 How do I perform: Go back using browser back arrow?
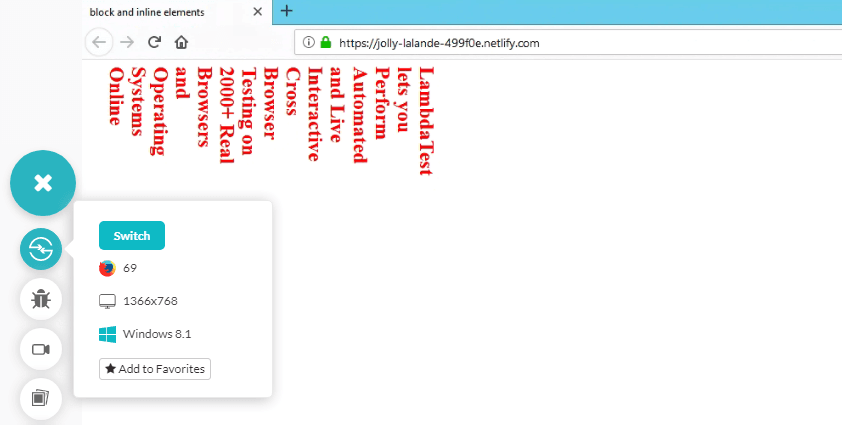tap(99, 42)
